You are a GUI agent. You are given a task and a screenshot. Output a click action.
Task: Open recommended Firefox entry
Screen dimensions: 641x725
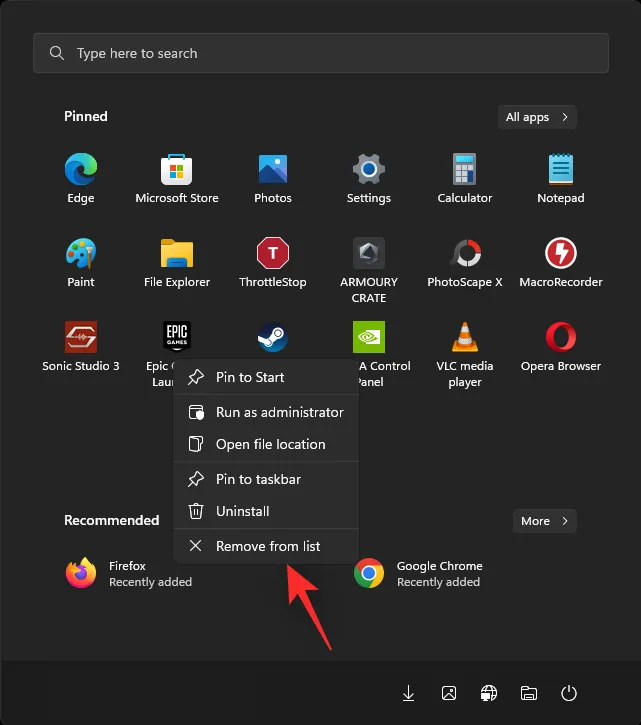[129, 573]
